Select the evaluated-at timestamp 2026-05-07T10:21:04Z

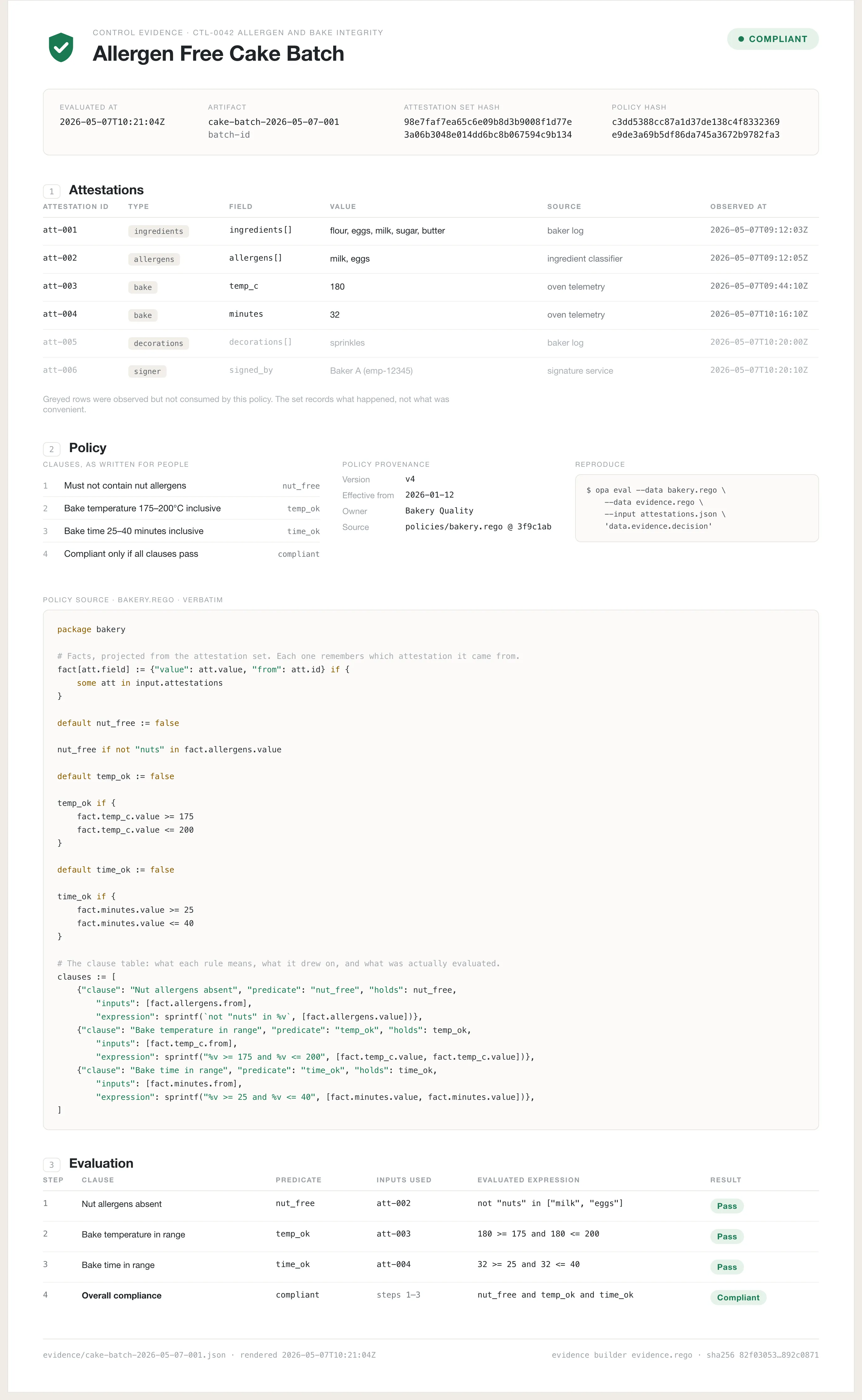click(x=112, y=122)
